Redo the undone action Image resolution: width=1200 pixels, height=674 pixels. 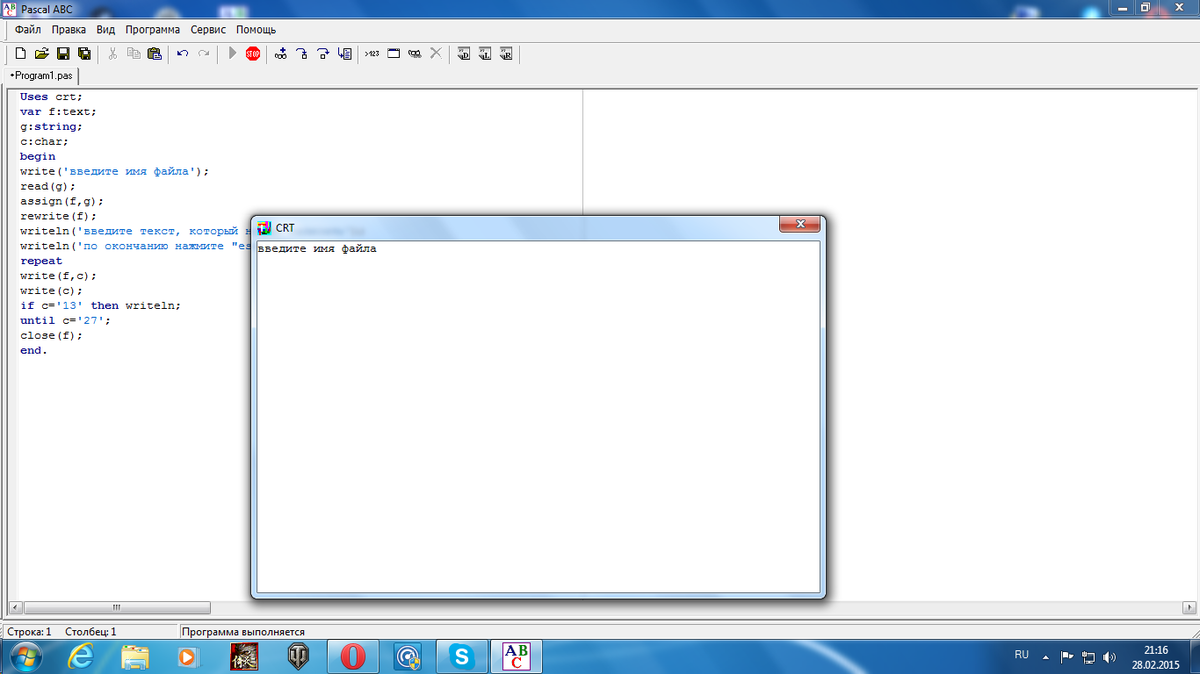(x=203, y=53)
